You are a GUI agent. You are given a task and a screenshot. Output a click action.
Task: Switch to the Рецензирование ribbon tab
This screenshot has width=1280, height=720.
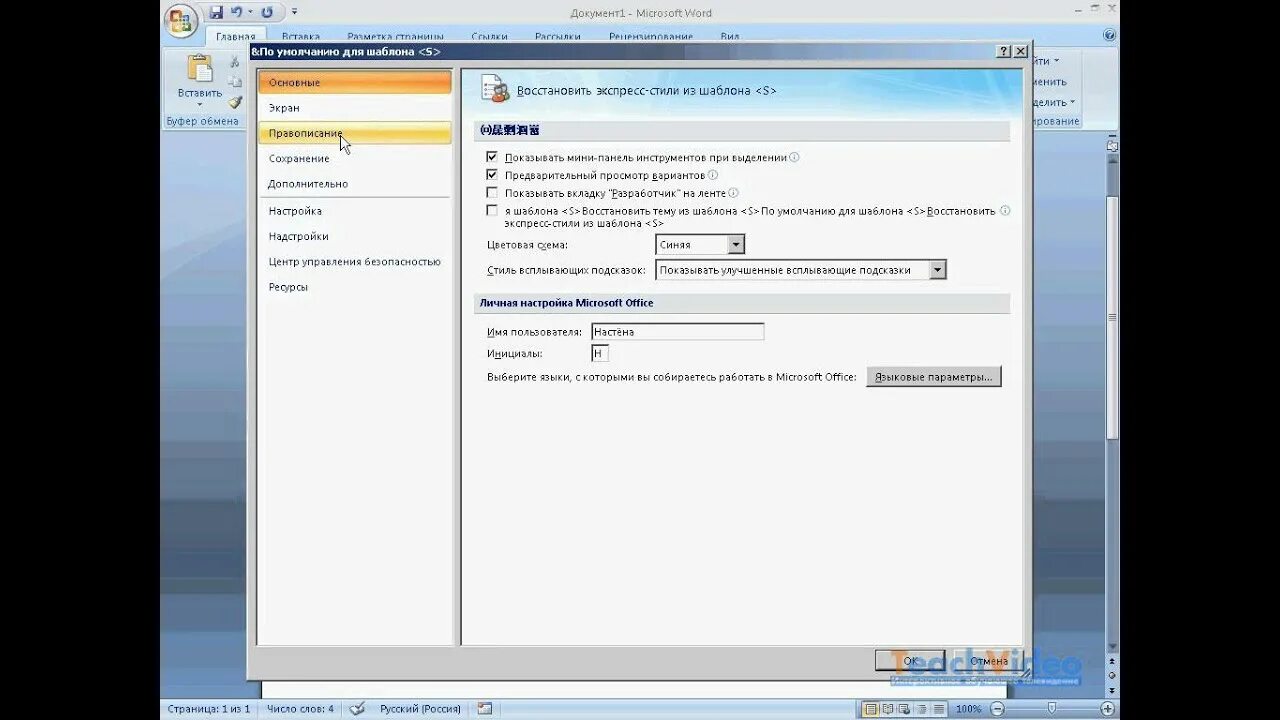pyautogui.click(x=651, y=36)
